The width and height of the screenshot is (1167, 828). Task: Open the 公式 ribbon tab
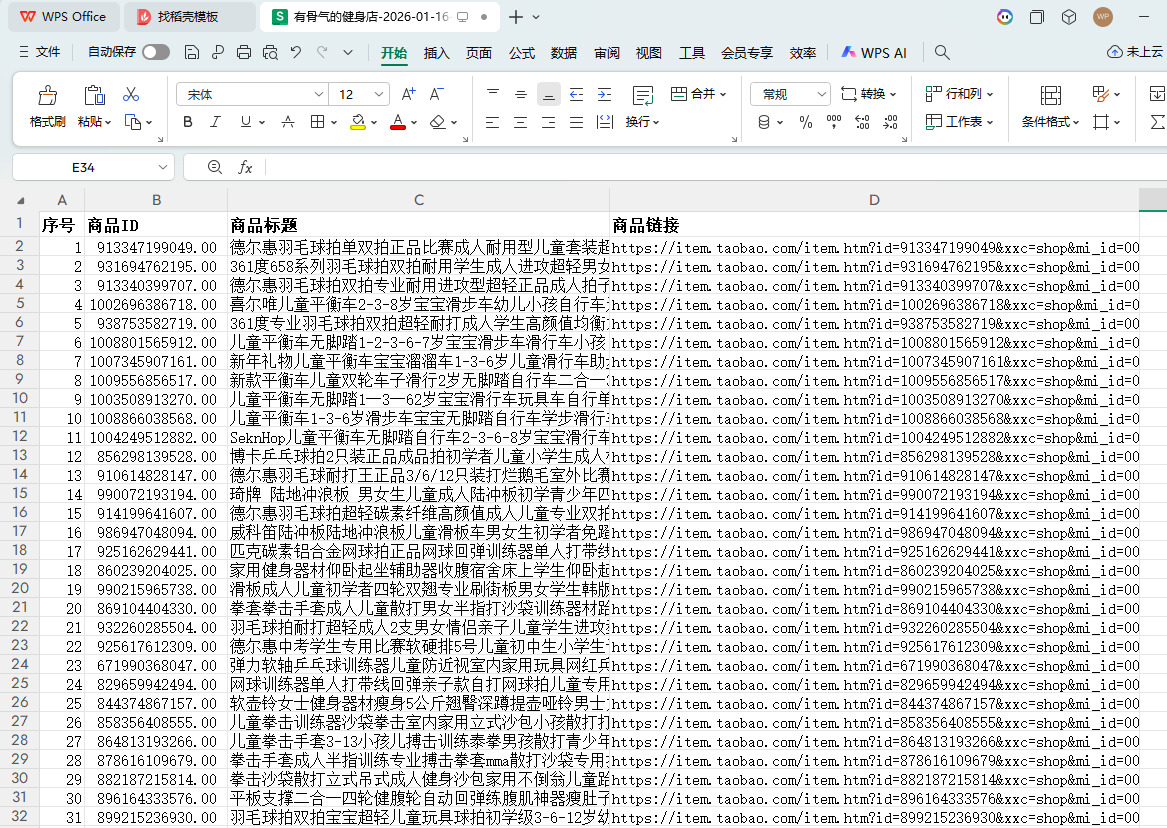[x=522, y=52]
